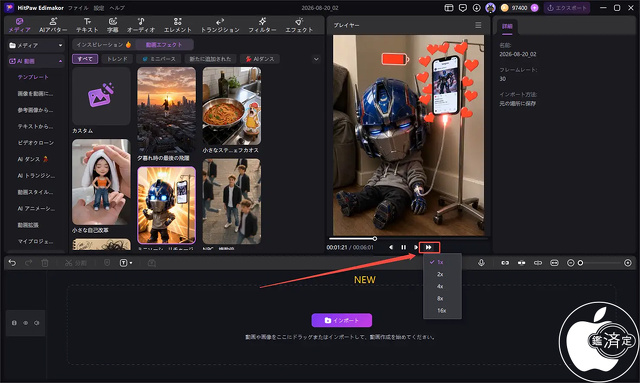Open the カスタム custom template card

point(101,96)
